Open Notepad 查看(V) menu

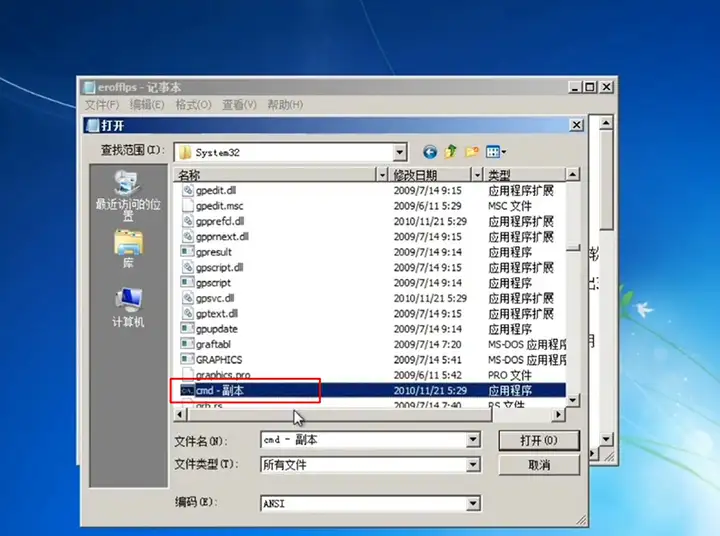tap(239, 105)
